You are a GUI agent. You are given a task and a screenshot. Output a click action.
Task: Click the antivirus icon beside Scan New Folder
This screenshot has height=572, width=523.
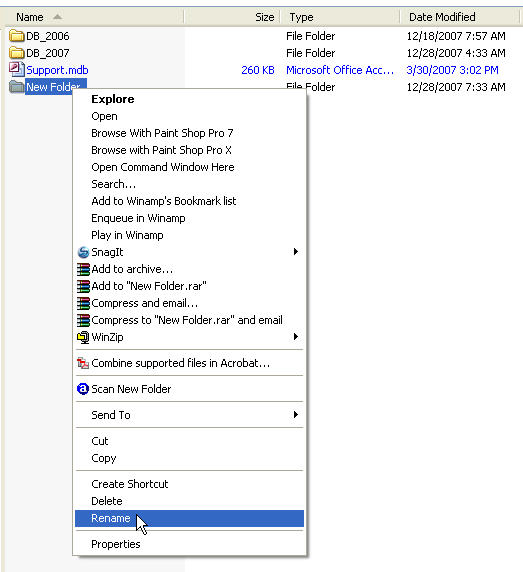click(x=83, y=389)
